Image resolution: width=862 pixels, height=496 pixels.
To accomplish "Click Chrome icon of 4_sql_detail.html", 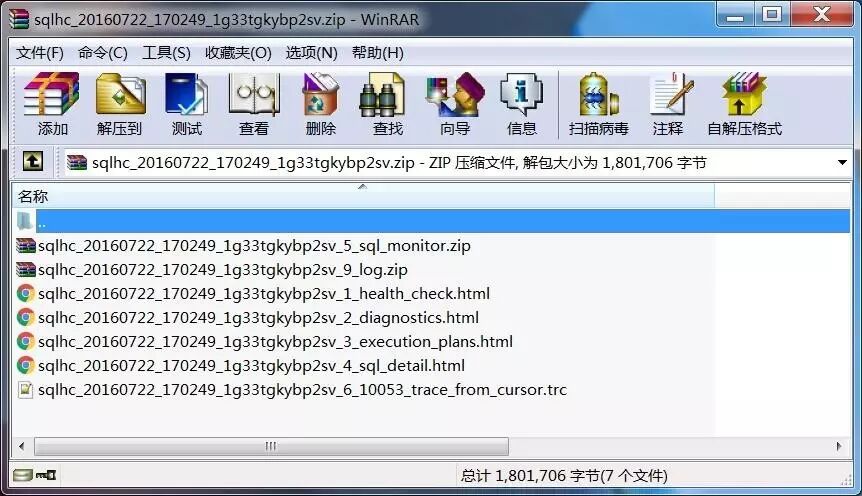I will click(26, 365).
